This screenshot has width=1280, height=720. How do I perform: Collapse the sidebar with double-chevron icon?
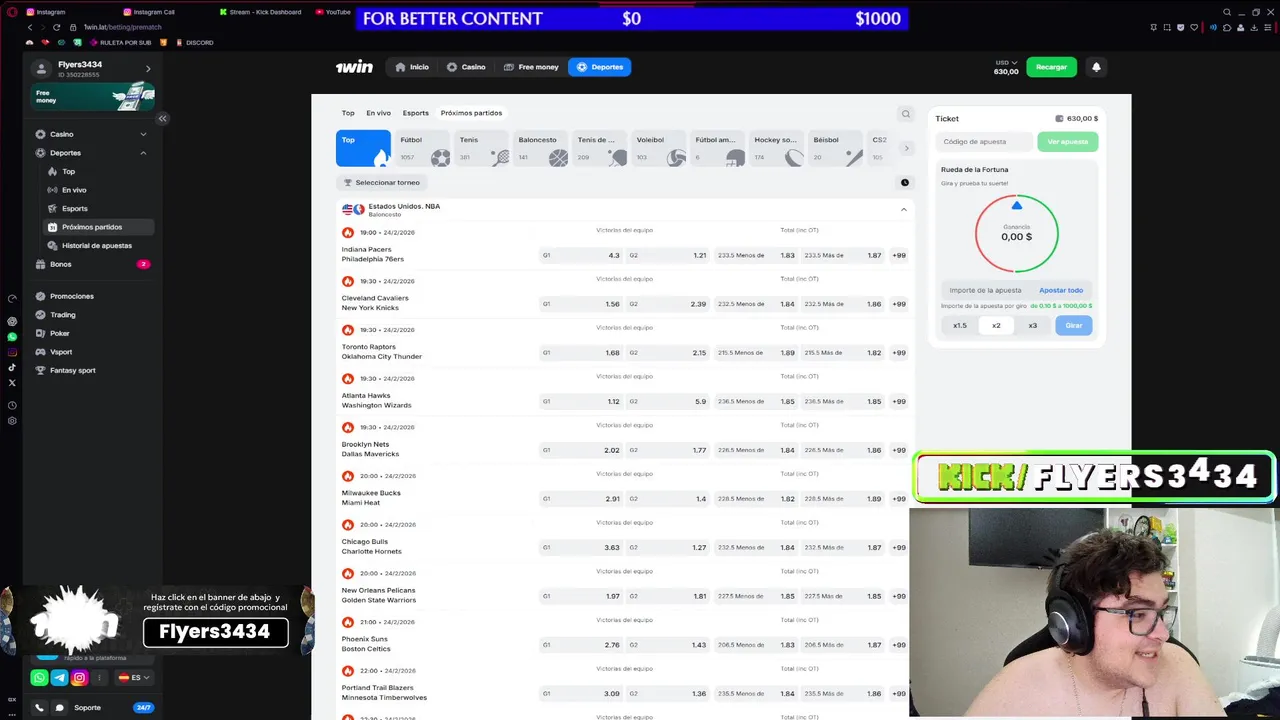tap(162, 118)
